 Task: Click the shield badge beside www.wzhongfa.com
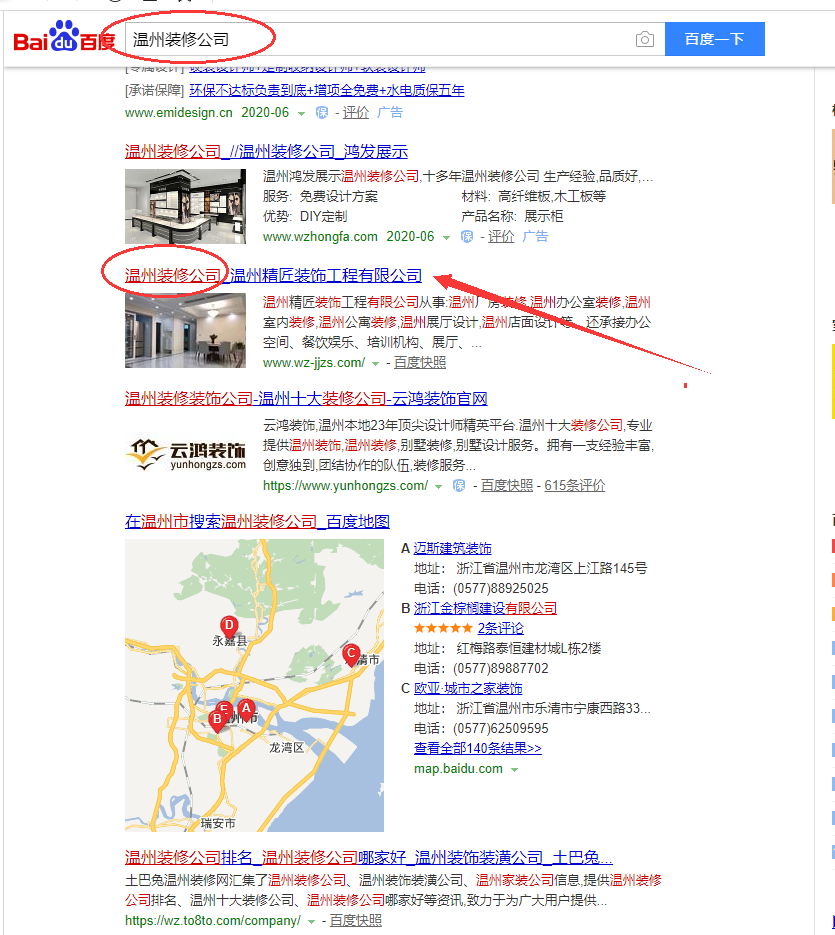tap(466, 237)
